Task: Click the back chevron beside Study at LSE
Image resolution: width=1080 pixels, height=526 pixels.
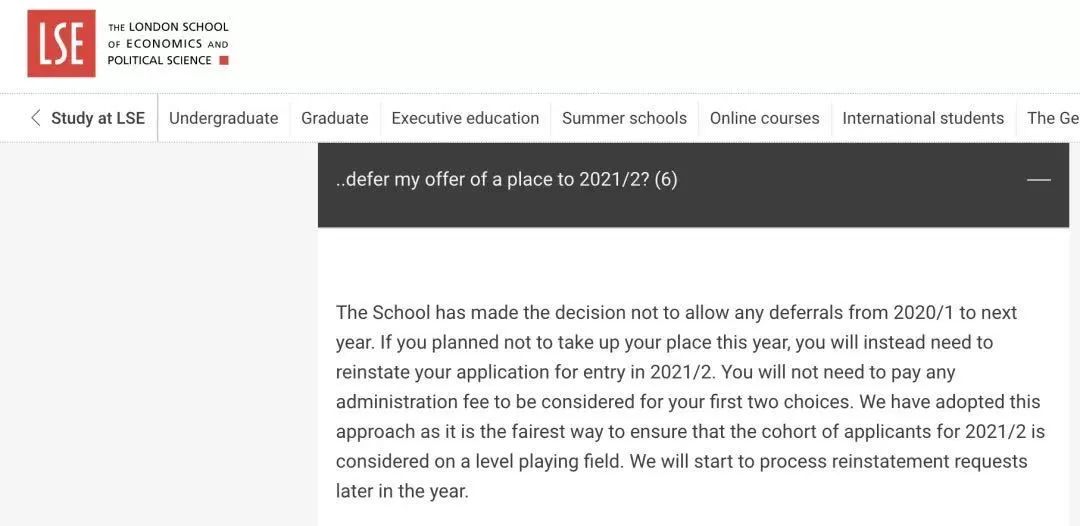Action: pos(35,118)
